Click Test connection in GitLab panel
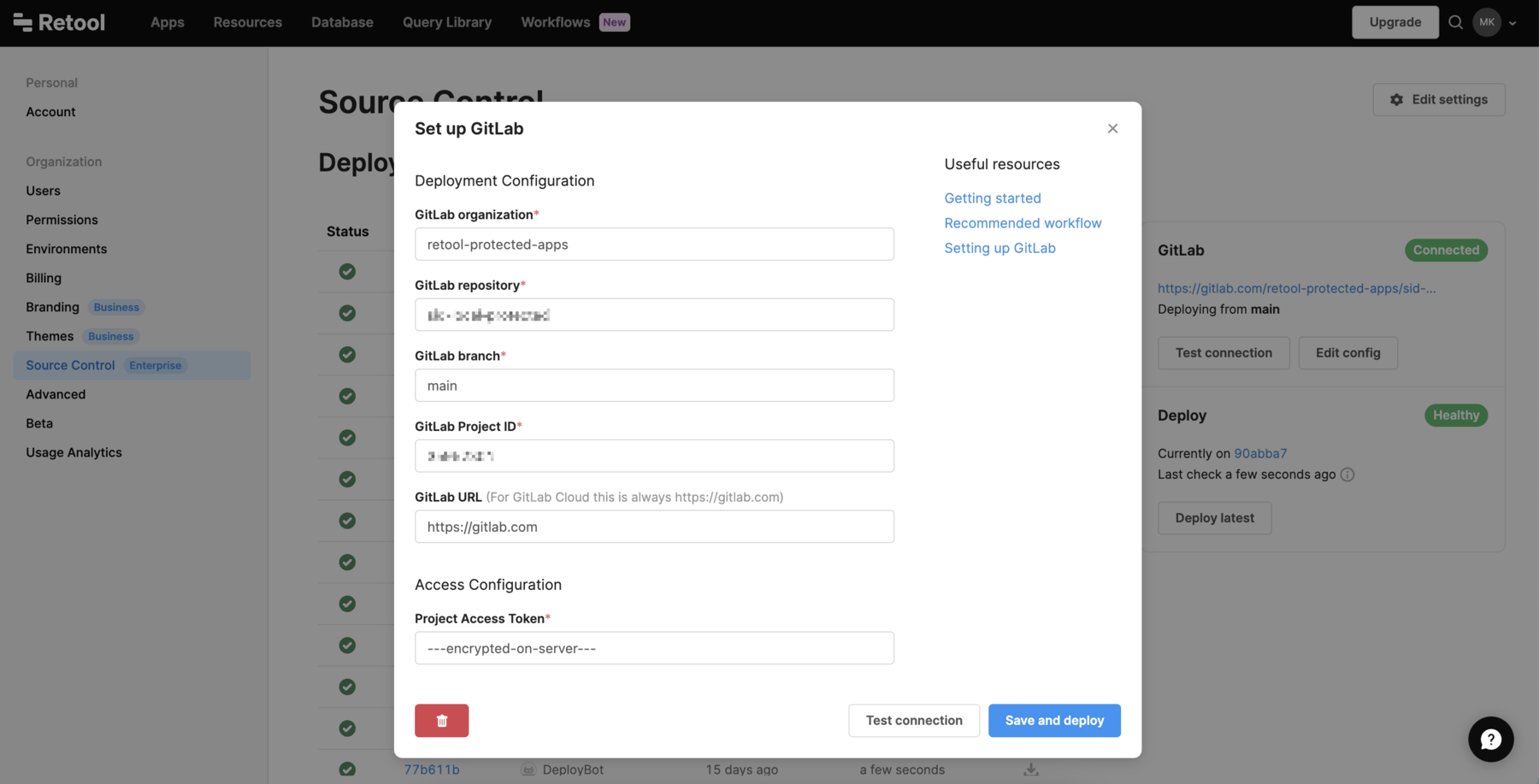 coord(1224,353)
